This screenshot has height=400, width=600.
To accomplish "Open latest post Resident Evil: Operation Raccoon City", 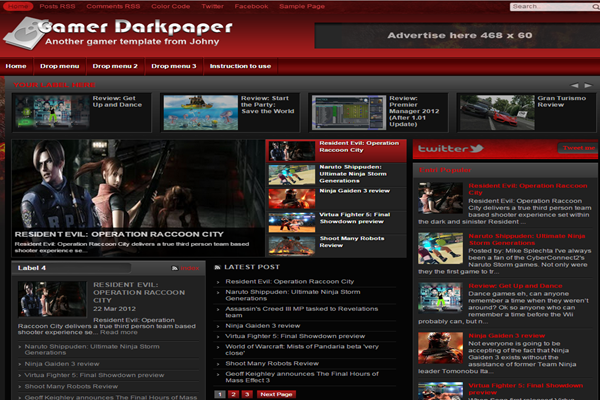I will [x=290, y=281].
